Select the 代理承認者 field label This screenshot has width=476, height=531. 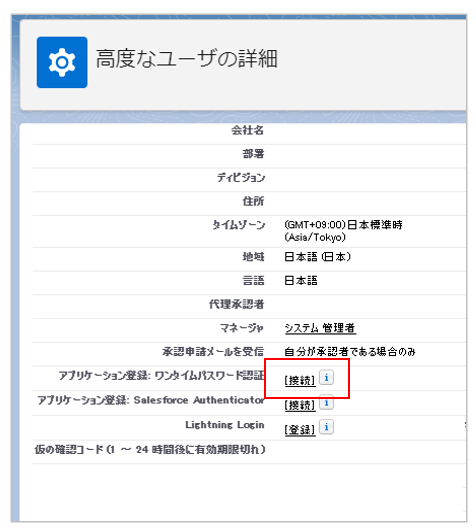[x=236, y=304]
